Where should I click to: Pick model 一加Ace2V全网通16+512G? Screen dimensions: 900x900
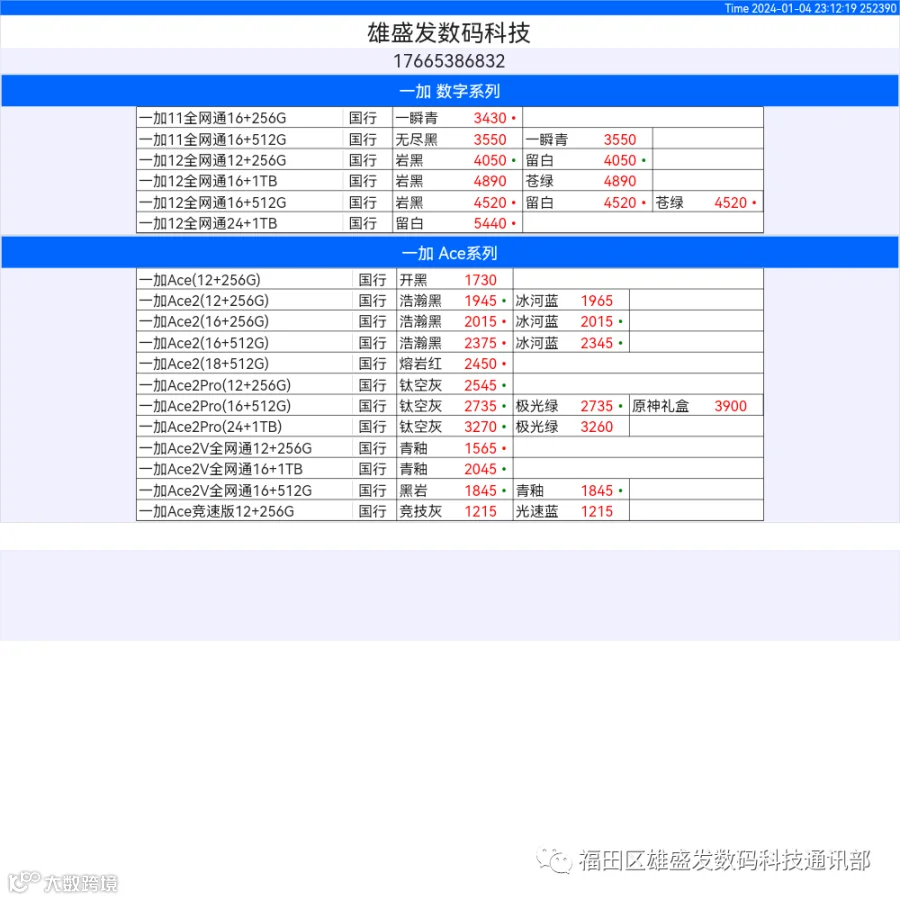(x=225, y=491)
